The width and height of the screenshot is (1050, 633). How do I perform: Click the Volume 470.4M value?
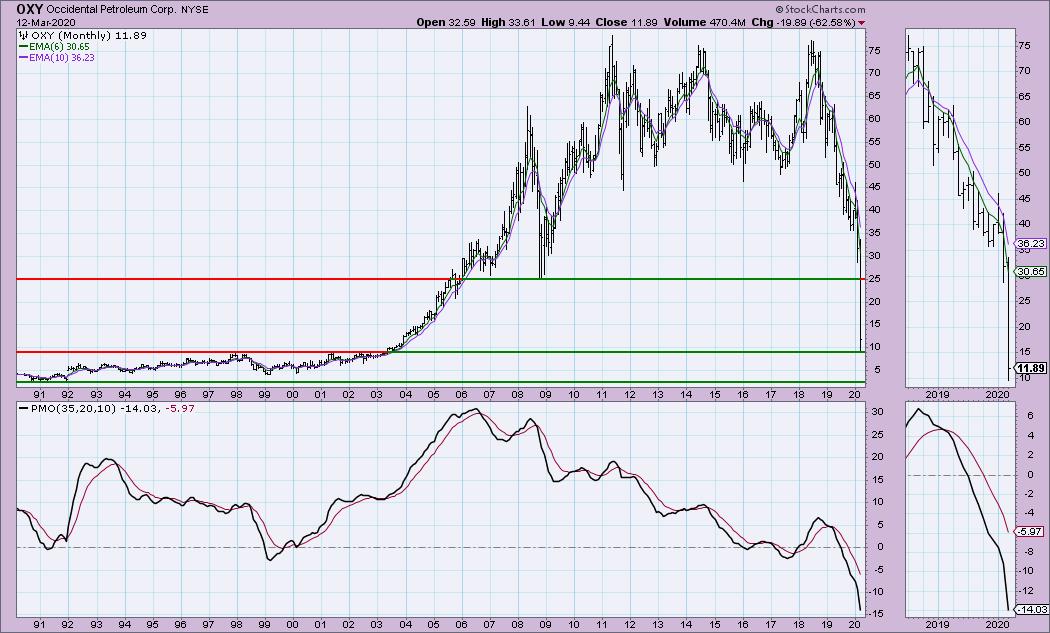click(704, 22)
